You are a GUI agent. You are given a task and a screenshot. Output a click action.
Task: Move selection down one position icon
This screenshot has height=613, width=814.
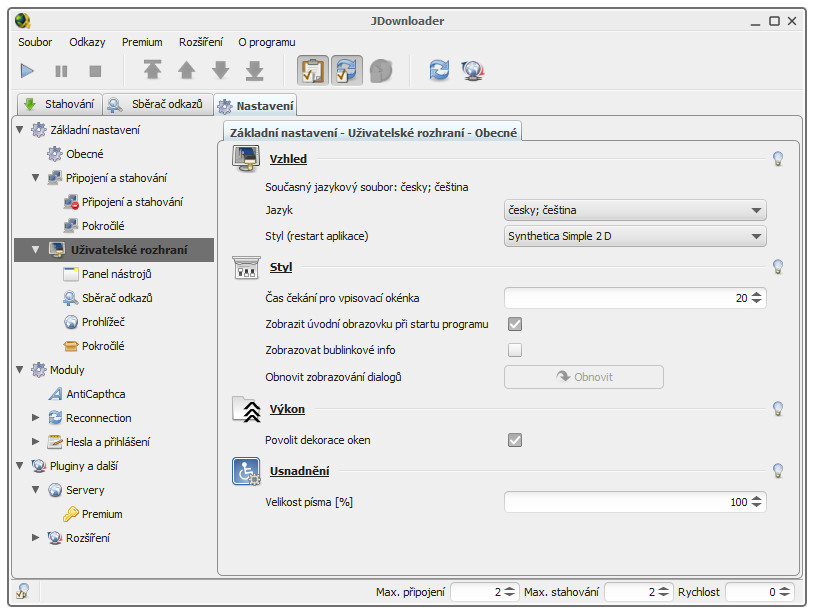pos(221,70)
